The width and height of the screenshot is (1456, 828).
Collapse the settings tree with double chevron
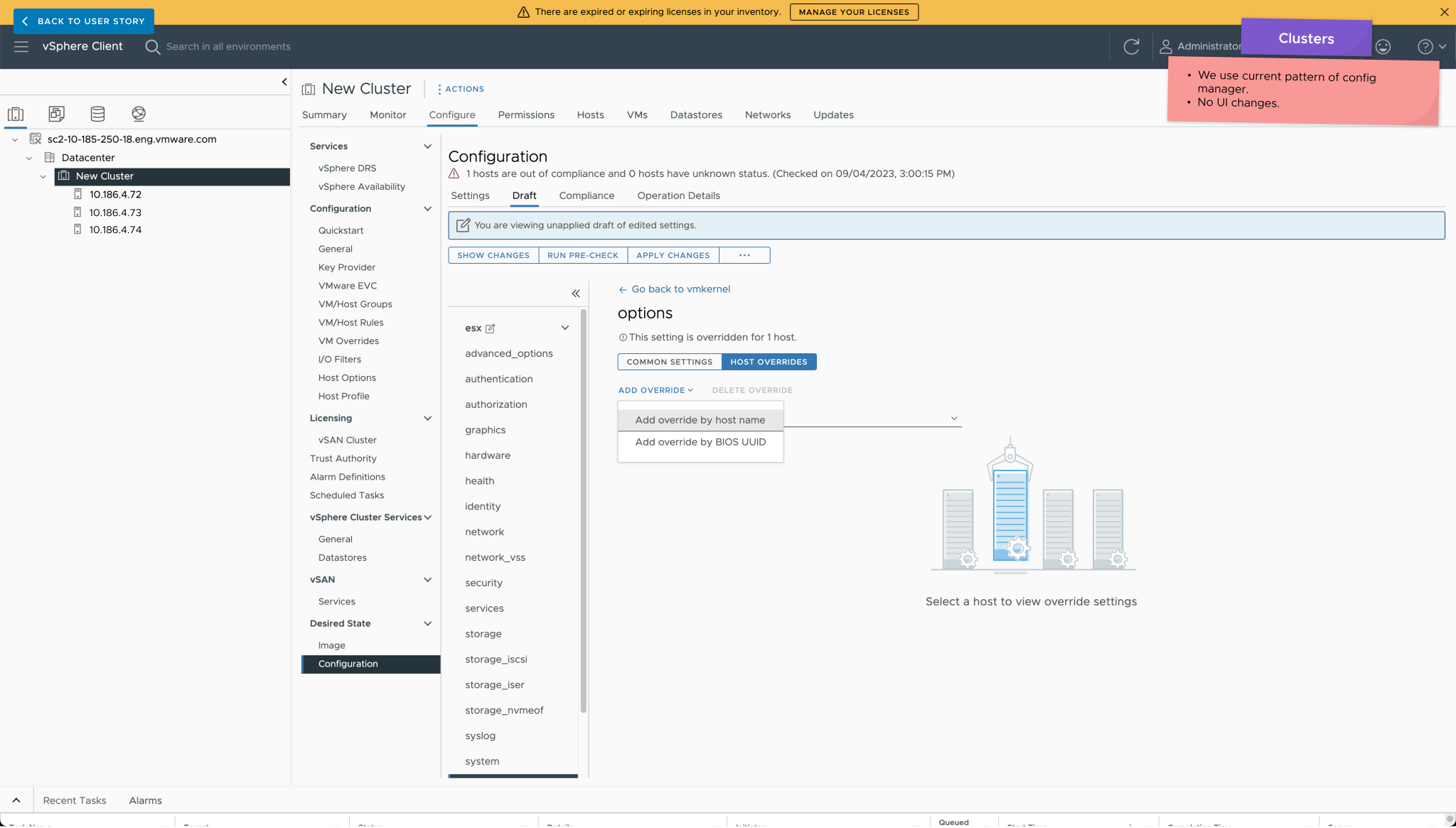[576, 294]
